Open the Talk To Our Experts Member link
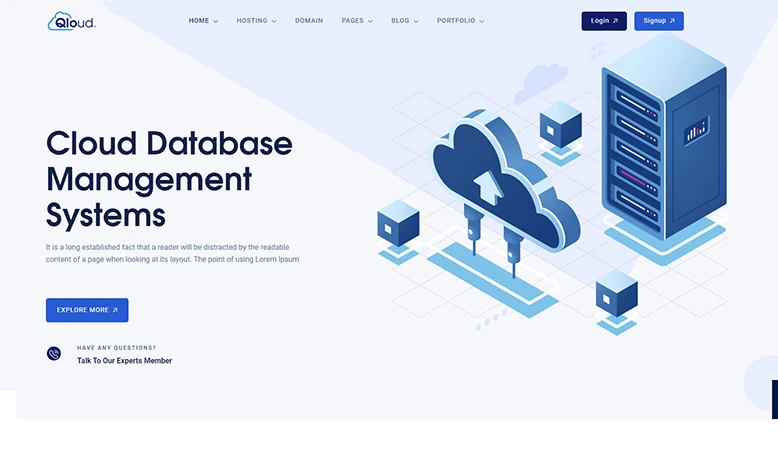Screen dimensions: 778x460 124,361
